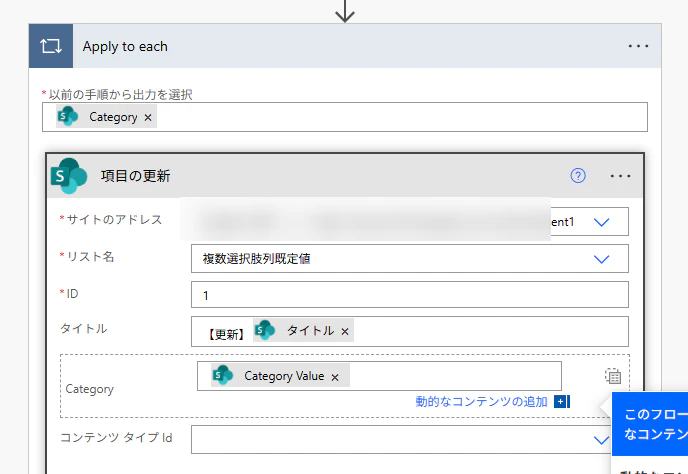Switch the Category field to array input
The image size is (688, 474).
pyautogui.click(x=613, y=376)
